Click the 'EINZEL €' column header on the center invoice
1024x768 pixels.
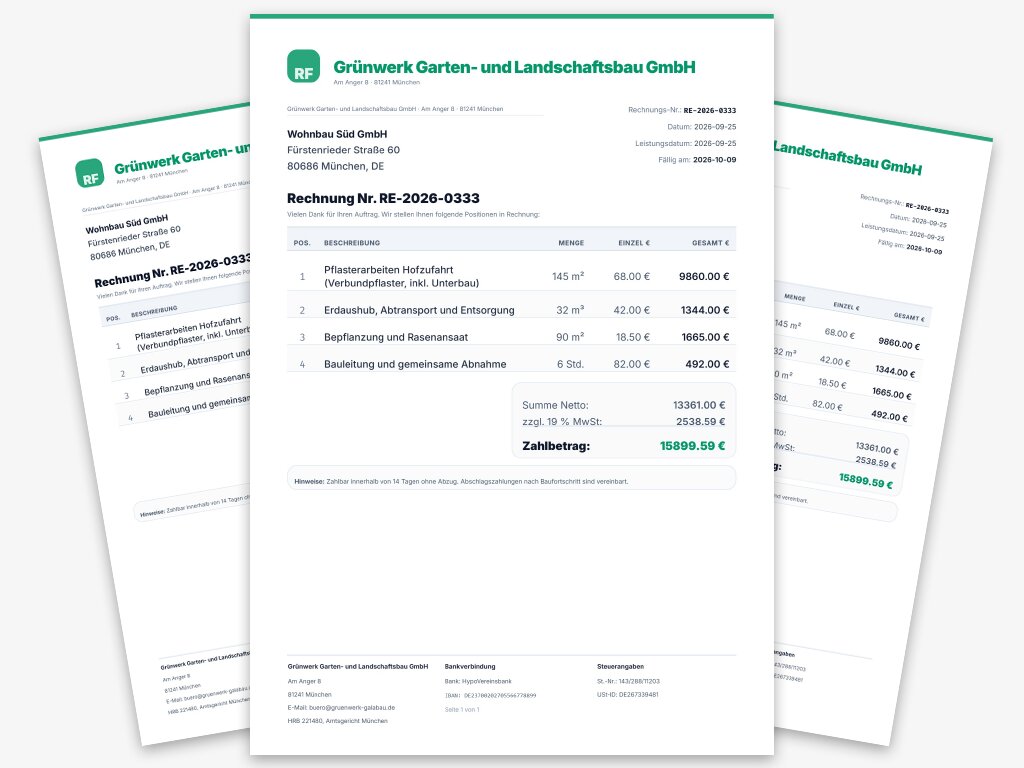[x=634, y=243]
